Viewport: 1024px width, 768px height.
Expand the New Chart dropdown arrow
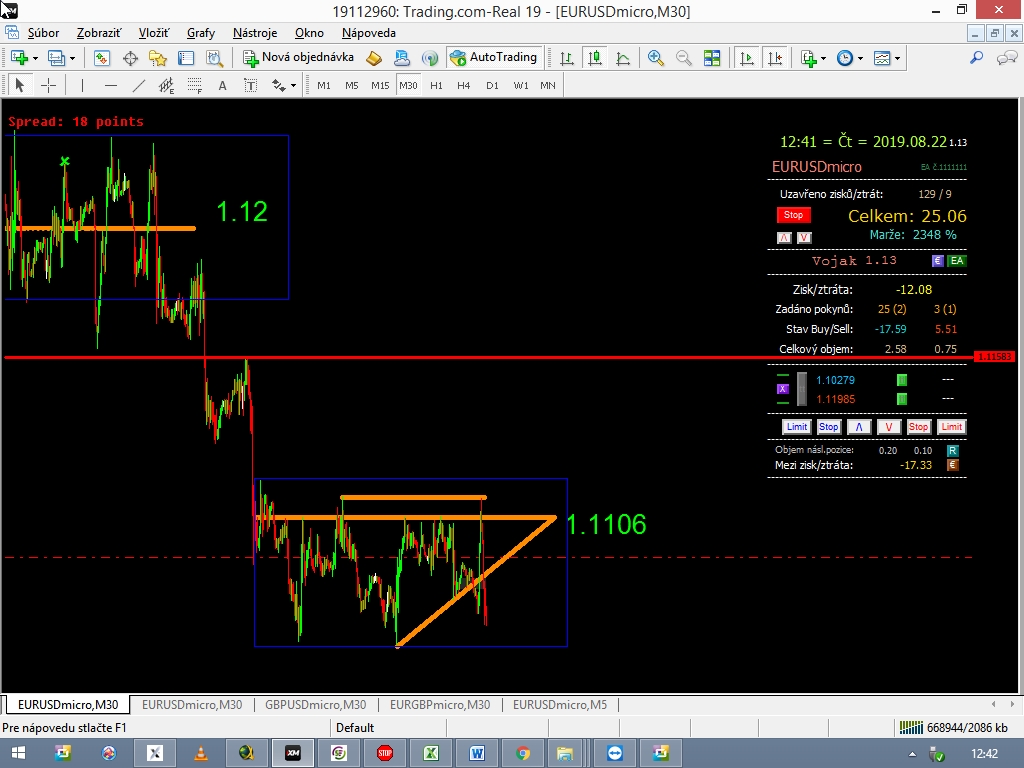pos(35,58)
